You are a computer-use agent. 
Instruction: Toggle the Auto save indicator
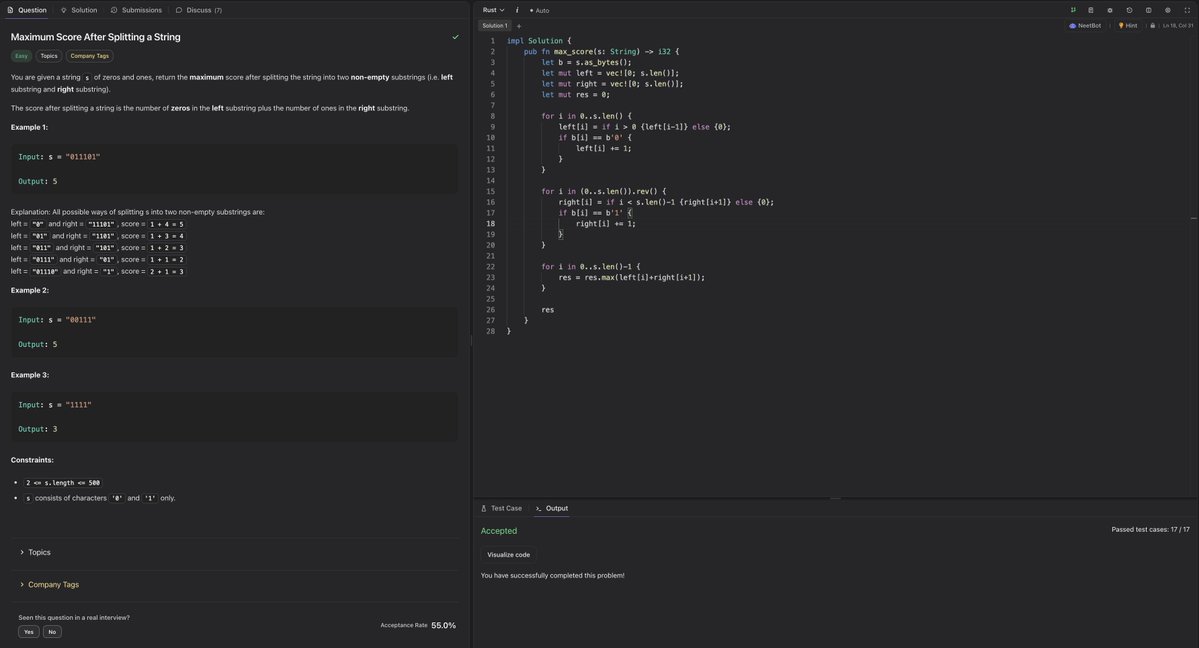click(540, 10)
